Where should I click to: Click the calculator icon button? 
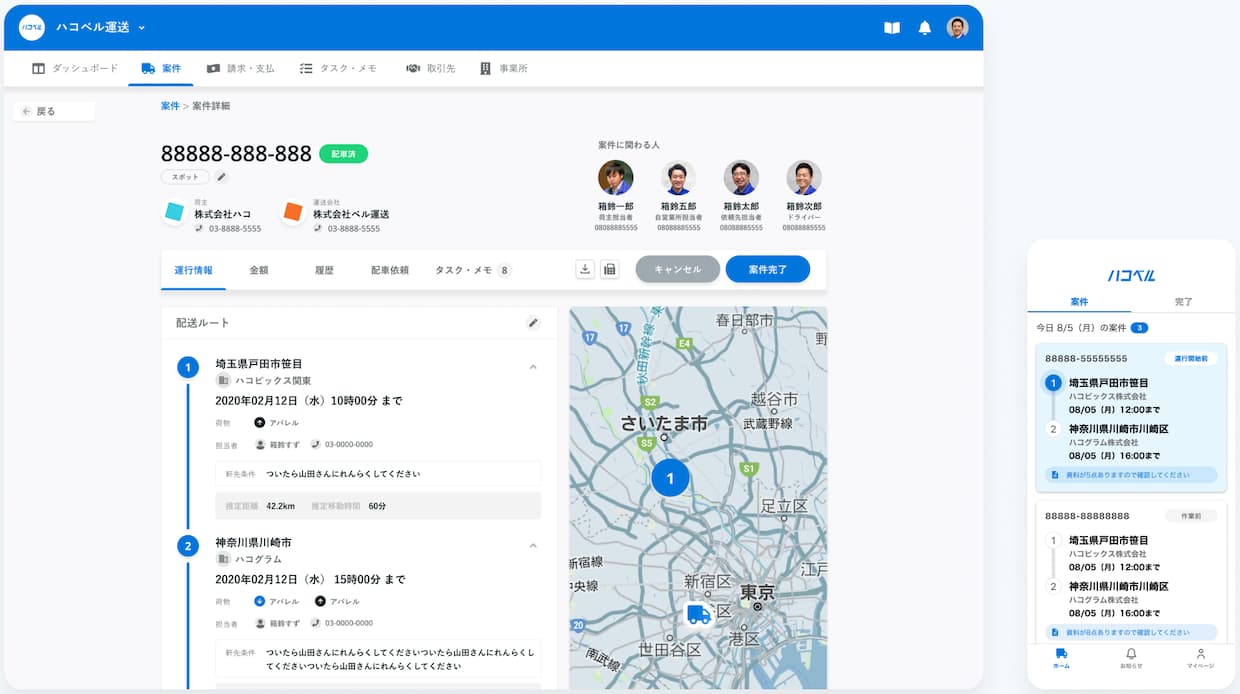click(610, 269)
